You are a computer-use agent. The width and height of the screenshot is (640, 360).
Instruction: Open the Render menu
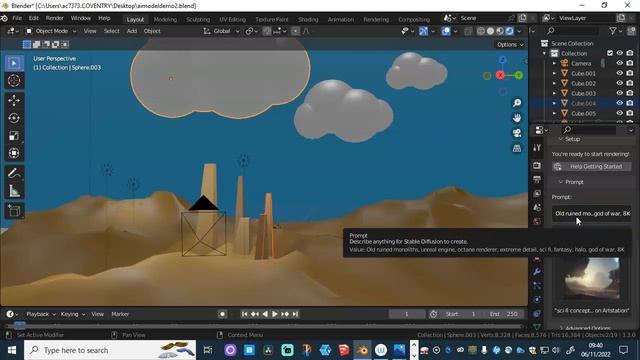point(55,18)
